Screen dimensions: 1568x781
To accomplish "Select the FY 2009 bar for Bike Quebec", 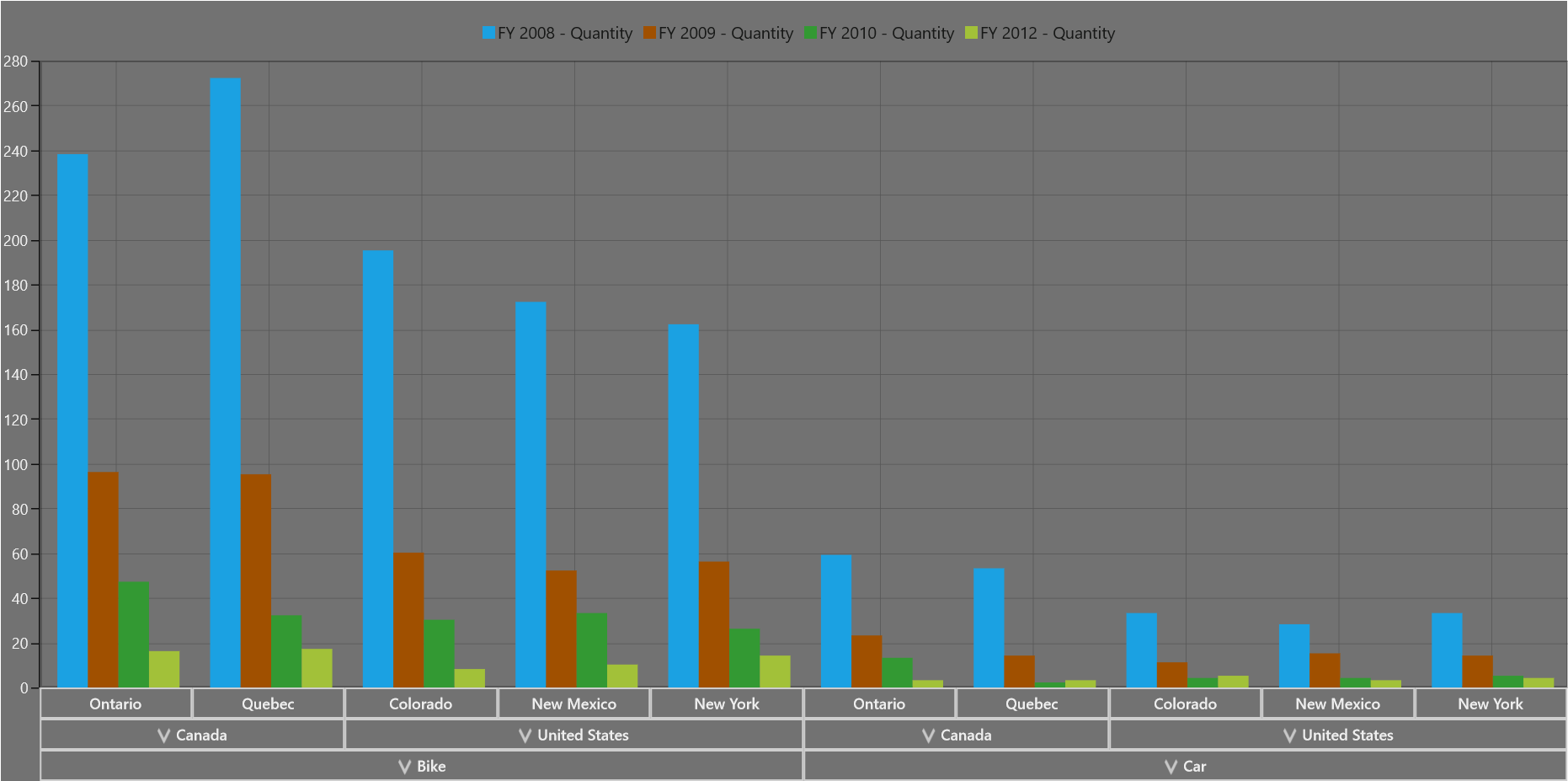I will click(255, 581).
